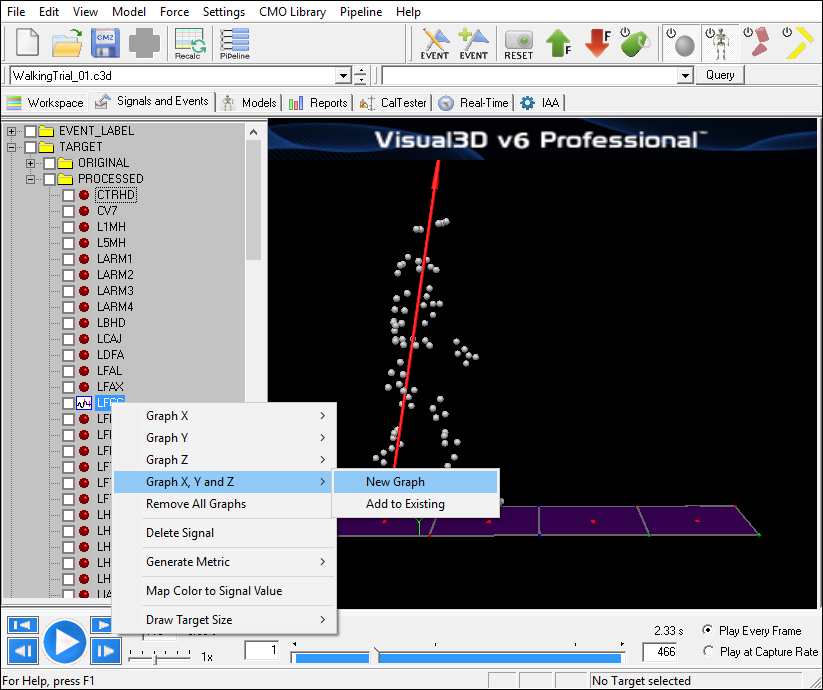This screenshot has width=823, height=690.
Task: Click the frame timeline slider bar
Action: point(458,657)
